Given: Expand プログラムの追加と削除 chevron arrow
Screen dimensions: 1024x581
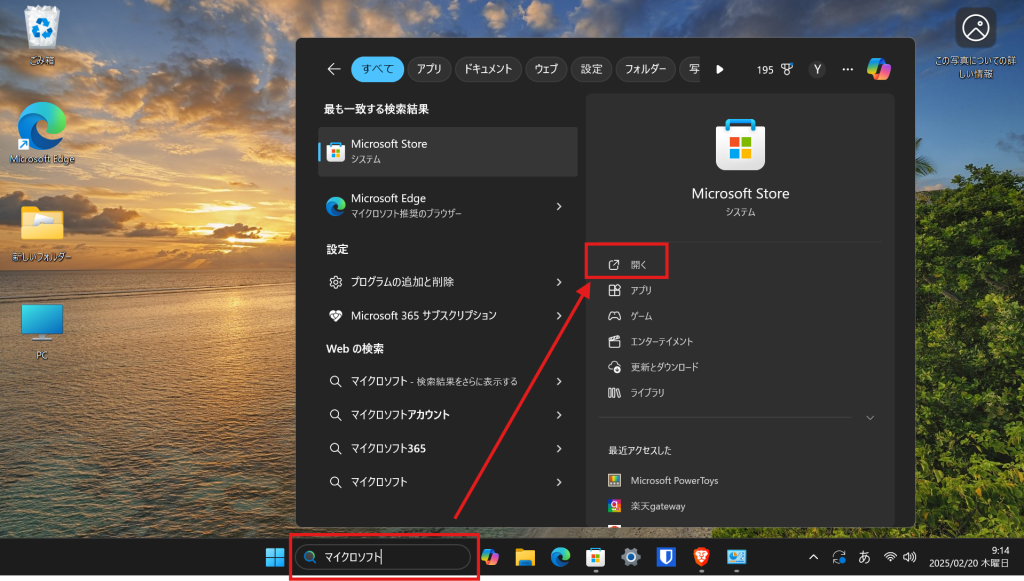Looking at the screenshot, I should [559, 282].
